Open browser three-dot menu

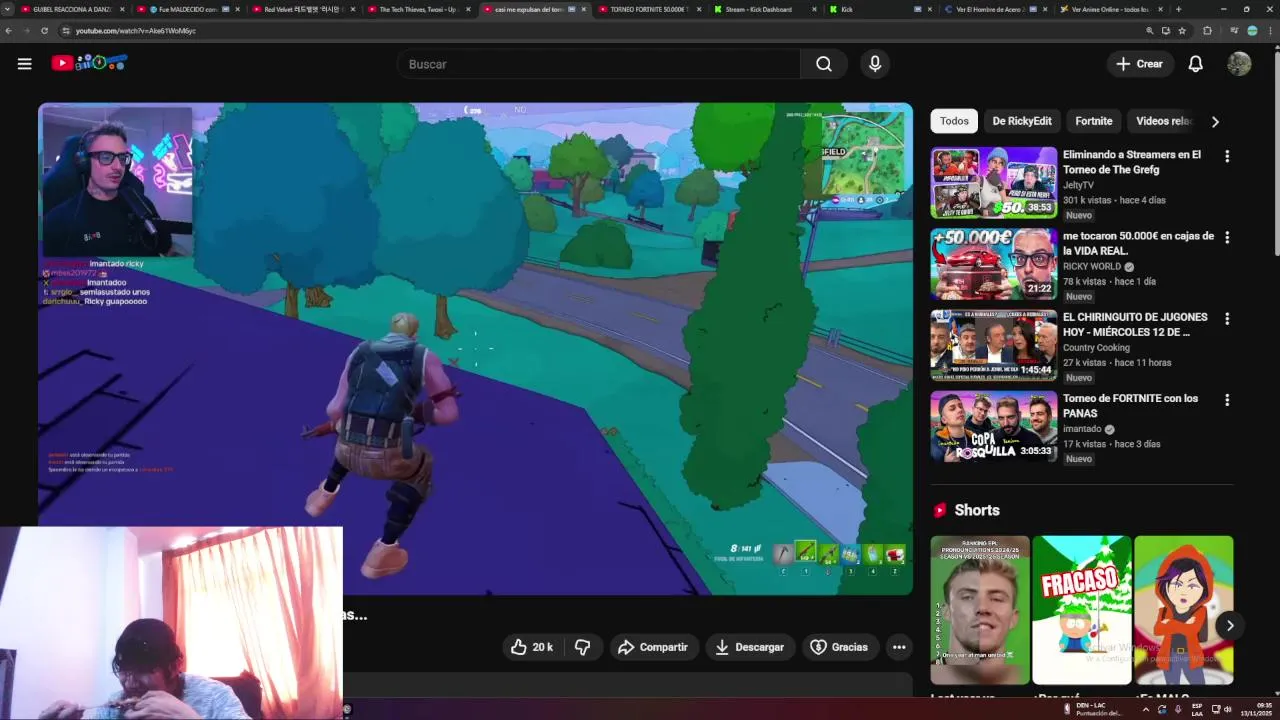(x=1270, y=31)
